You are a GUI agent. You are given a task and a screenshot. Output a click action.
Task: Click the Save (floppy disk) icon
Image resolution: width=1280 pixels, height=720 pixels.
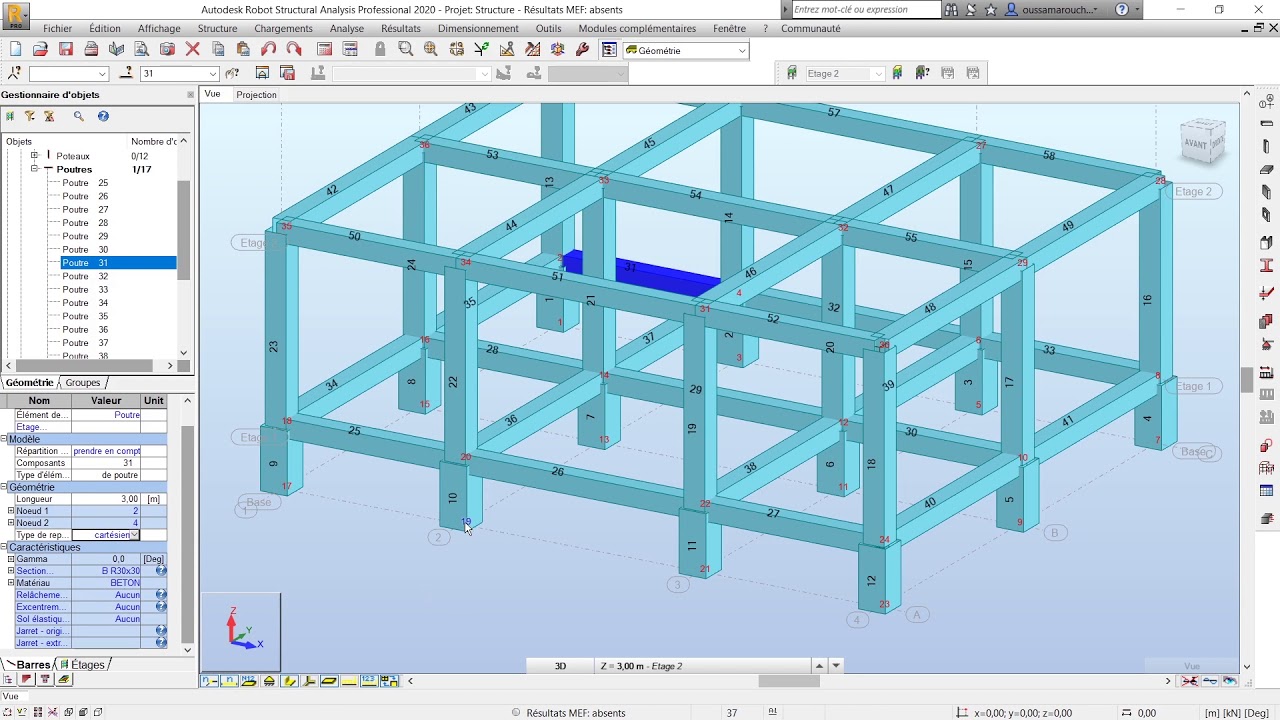point(66,49)
